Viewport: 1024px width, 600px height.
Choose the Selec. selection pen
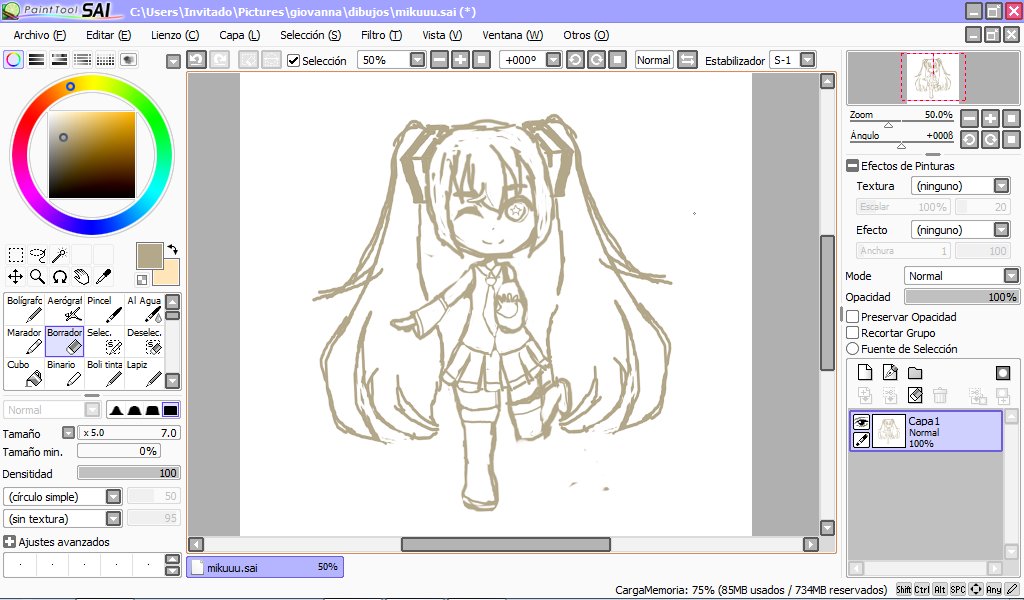[104, 341]
